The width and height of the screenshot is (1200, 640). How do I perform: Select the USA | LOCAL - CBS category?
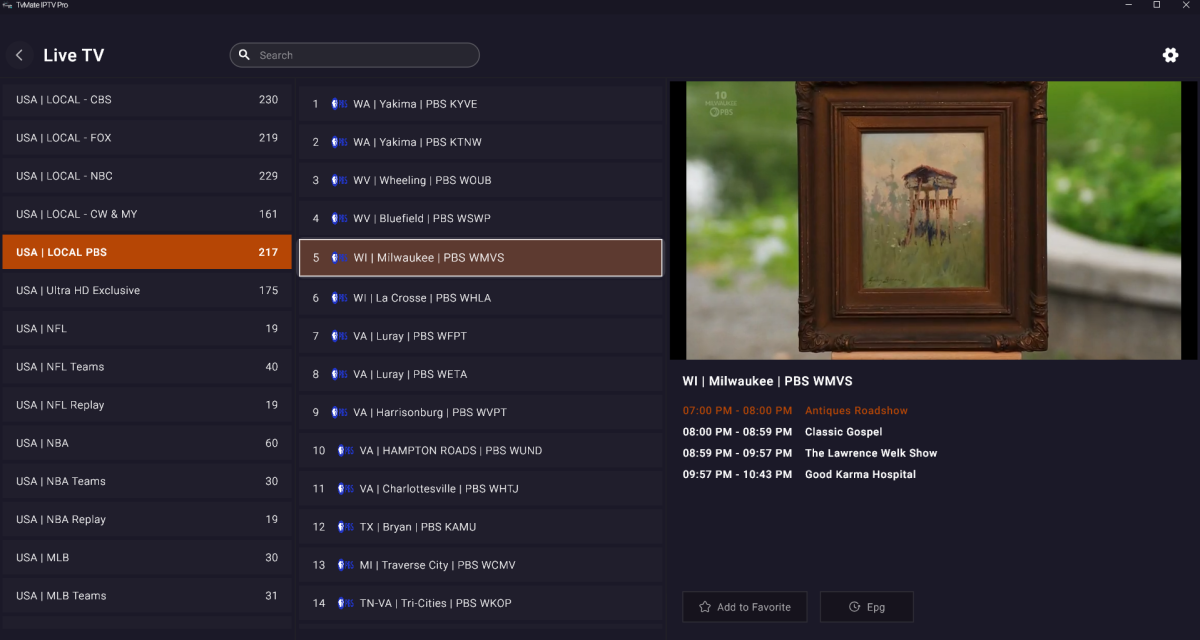click(x=146, y=100)
